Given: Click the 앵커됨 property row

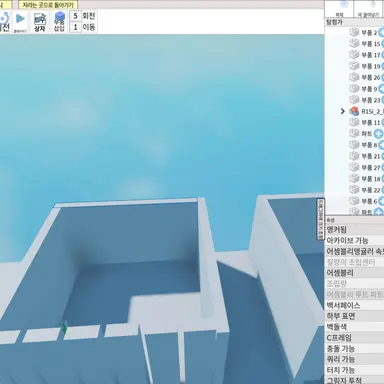Looking at the screenshot, I should pyautogui.click(x=354, y=230).
